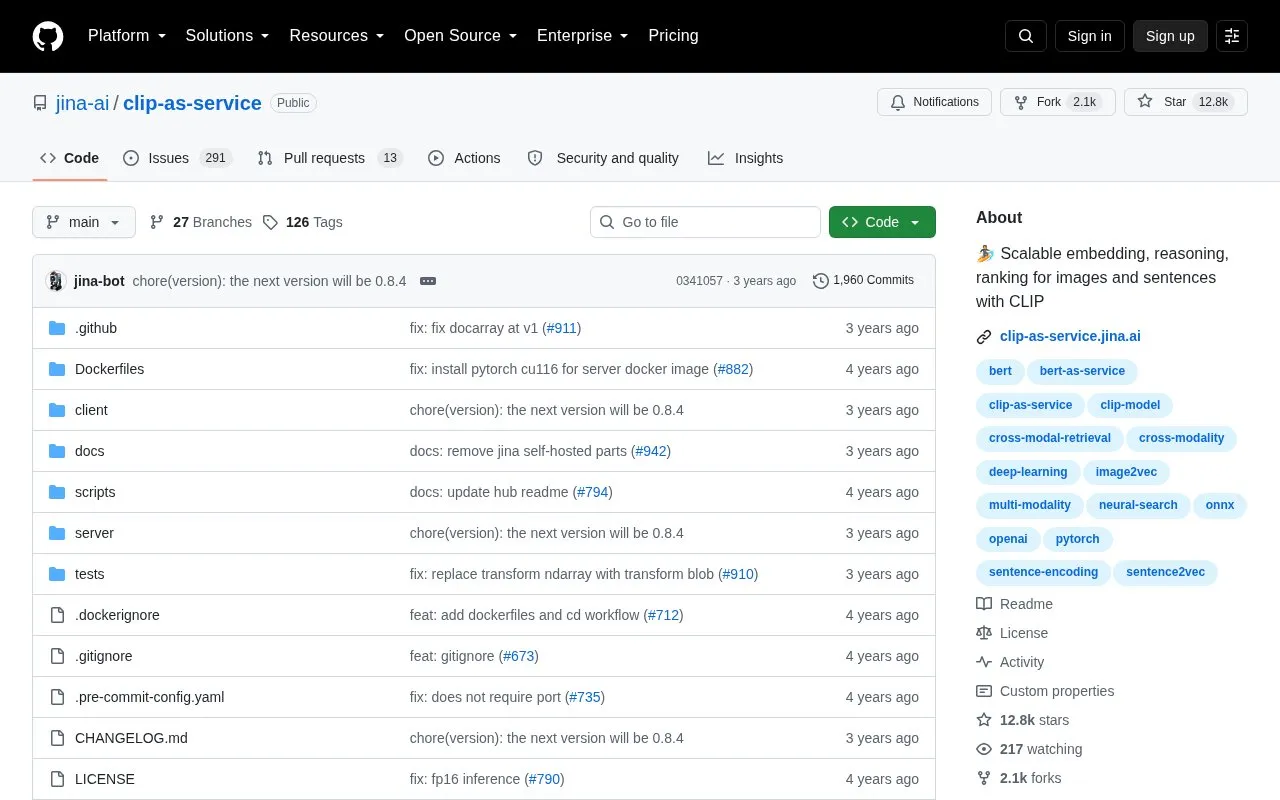Select the cross-modal-retrieval topic tag
Viewport: 1280px width, 800px height.
[1050, 438]
